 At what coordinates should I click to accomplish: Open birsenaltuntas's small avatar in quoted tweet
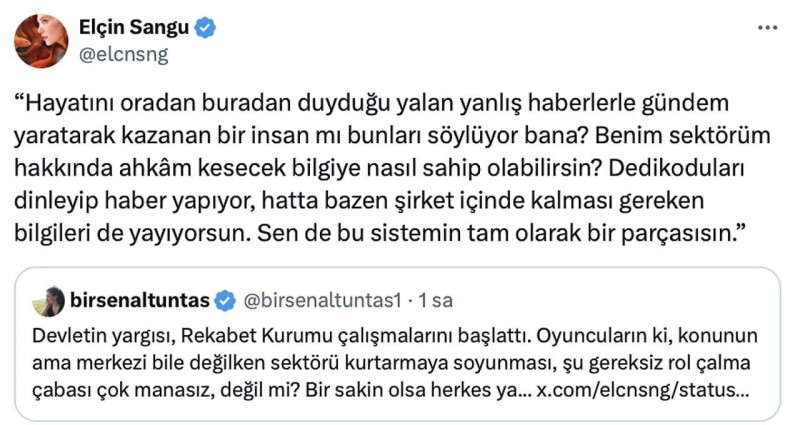[x=48, y=299]
